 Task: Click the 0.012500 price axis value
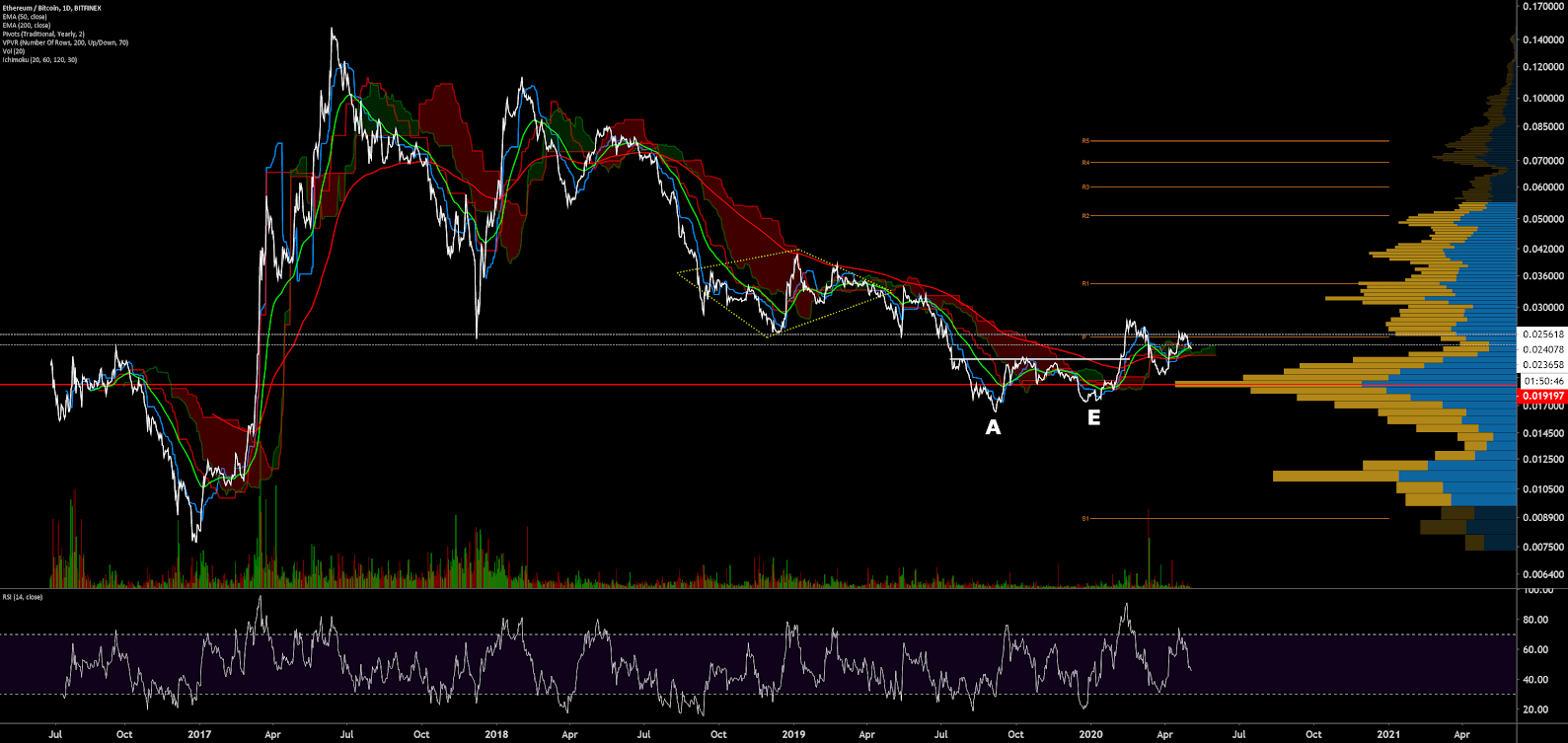pyautogui.click(x=1543, y=459)
